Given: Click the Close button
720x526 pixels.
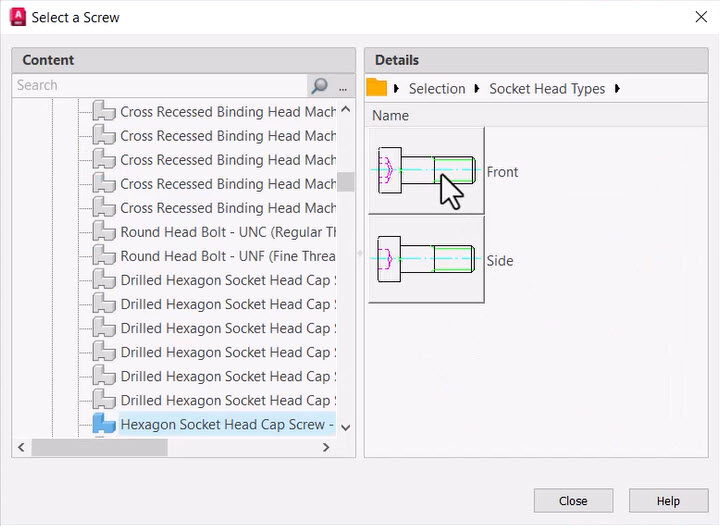Looking at the screenshot, I should point(573,501).
